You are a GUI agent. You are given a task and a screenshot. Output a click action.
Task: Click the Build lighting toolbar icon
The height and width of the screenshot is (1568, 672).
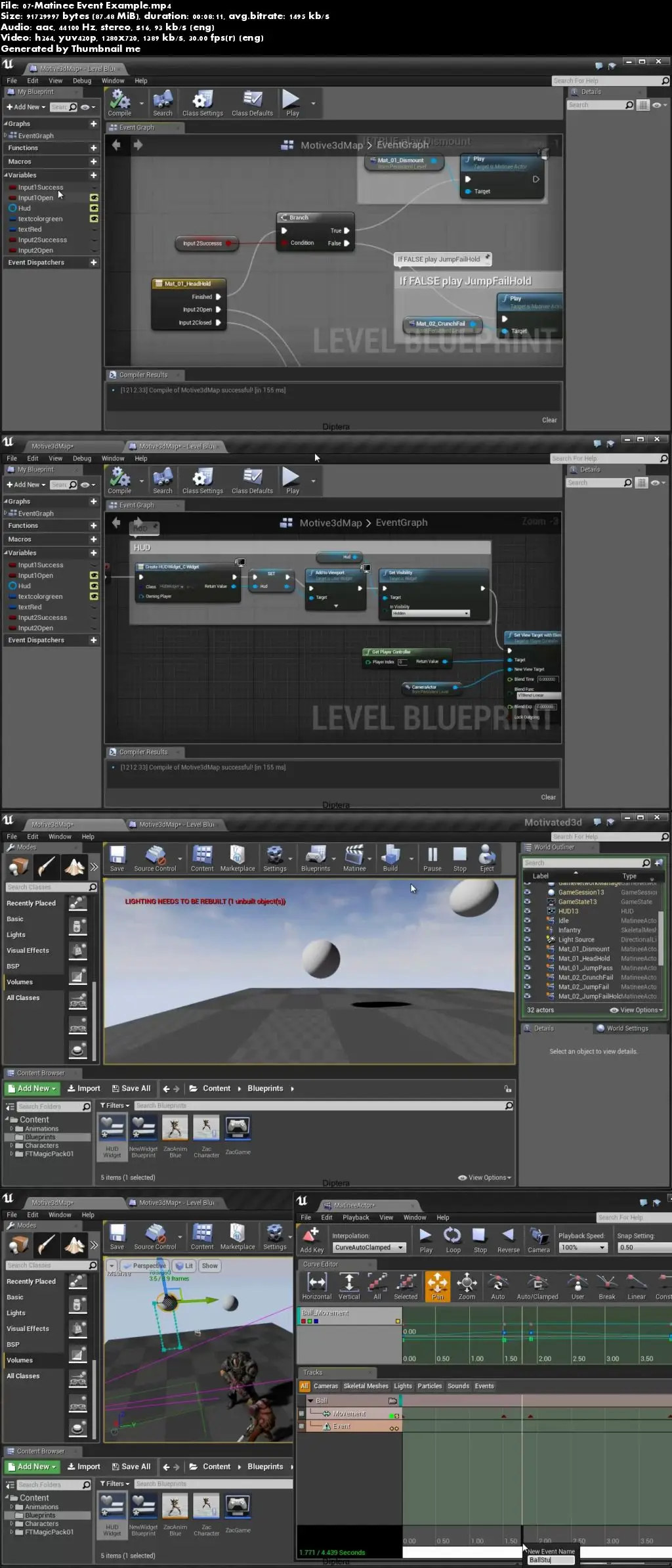[x=390, y=856]
